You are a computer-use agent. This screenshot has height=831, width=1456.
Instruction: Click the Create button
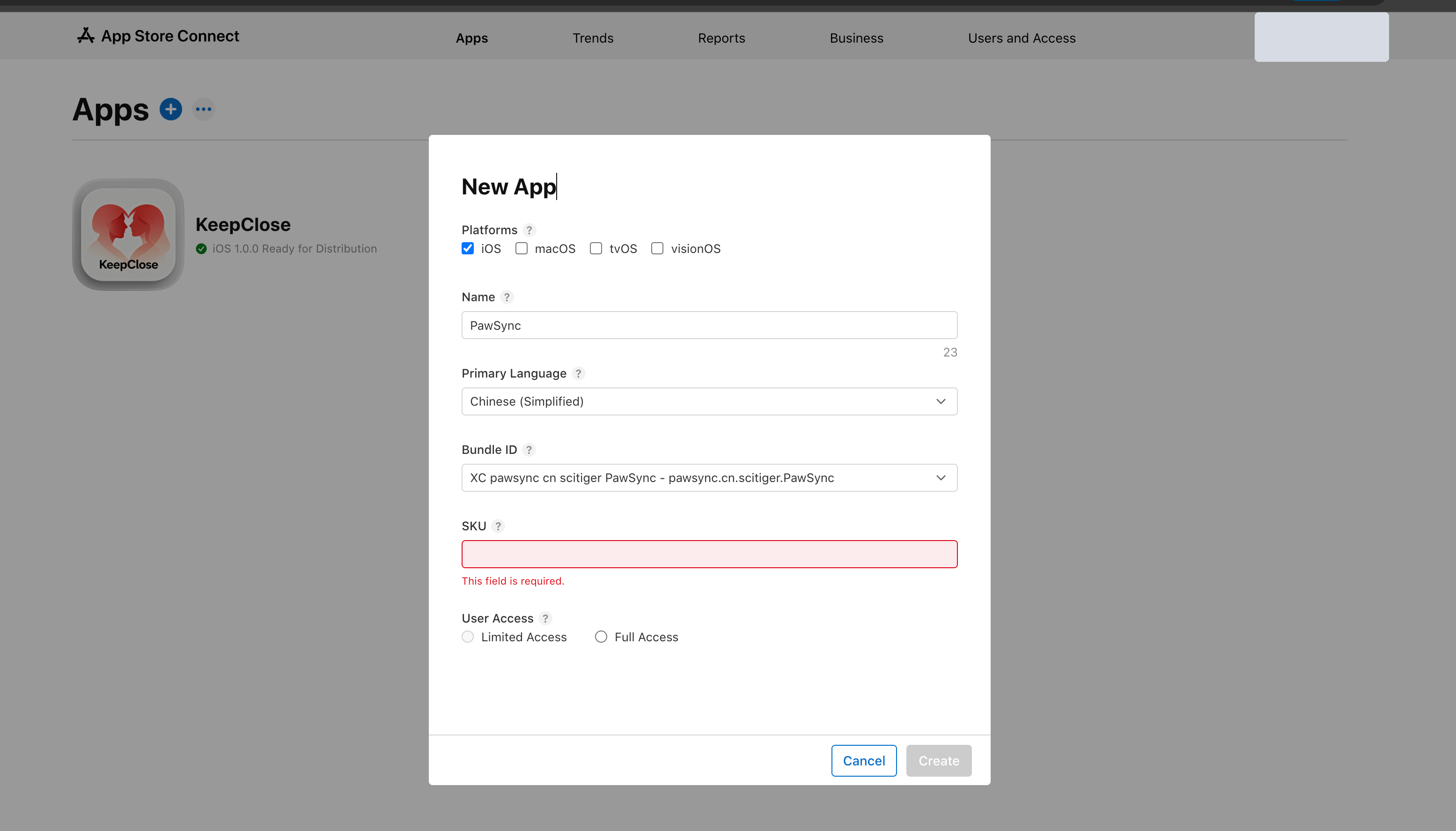click(939, 761)
